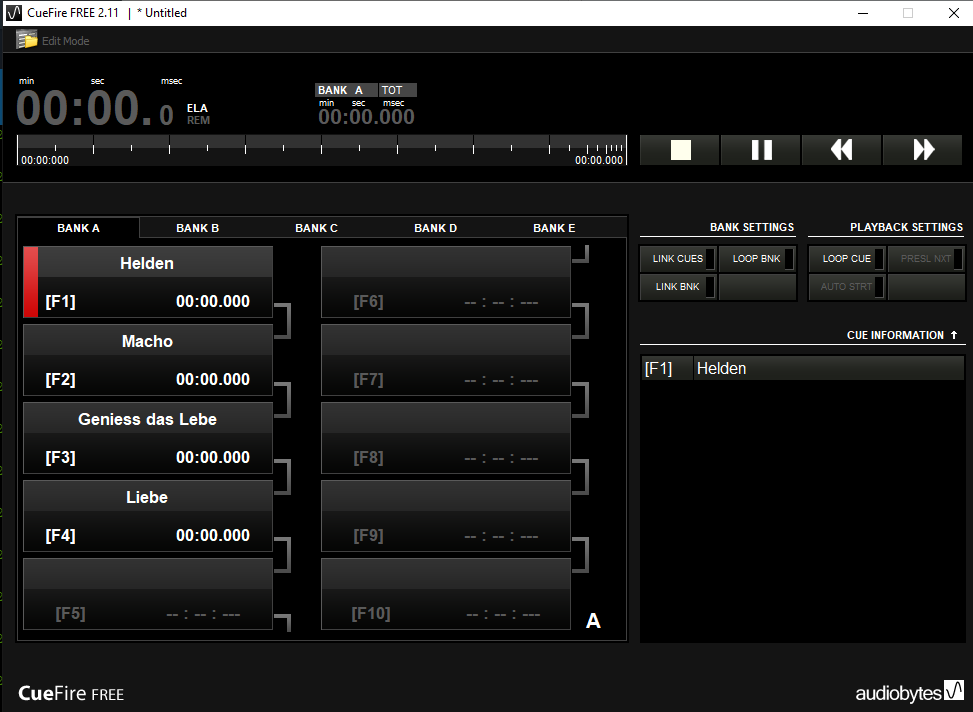Select TOT total time display label
The image size is (973, 712).
pyautogui.click(x=398, y=90)
